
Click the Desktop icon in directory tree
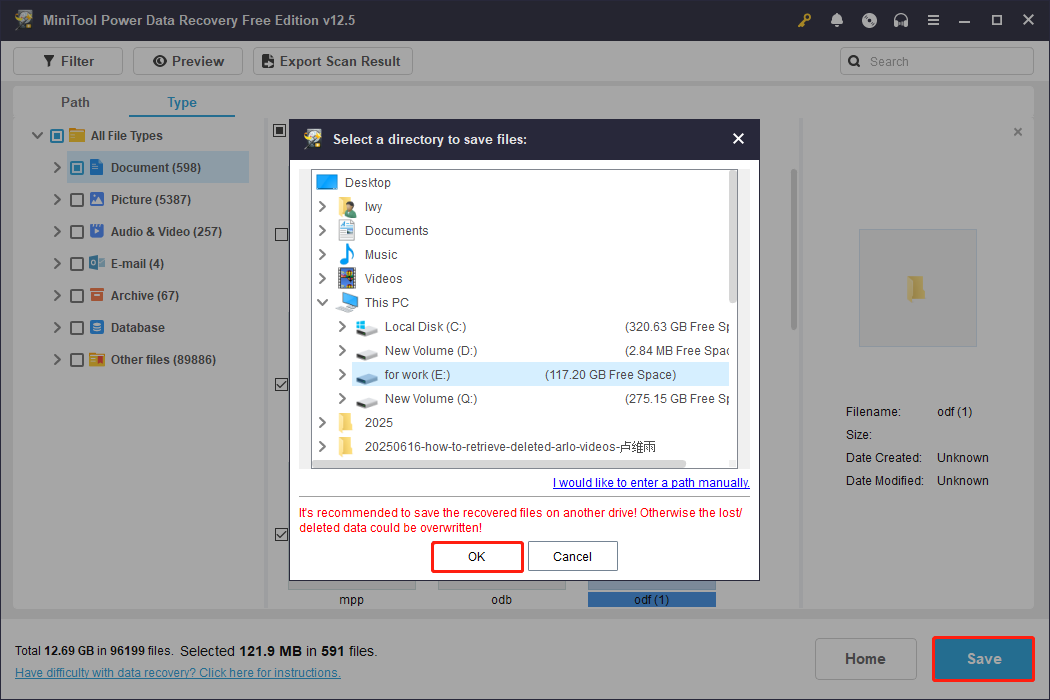(327, 182)
